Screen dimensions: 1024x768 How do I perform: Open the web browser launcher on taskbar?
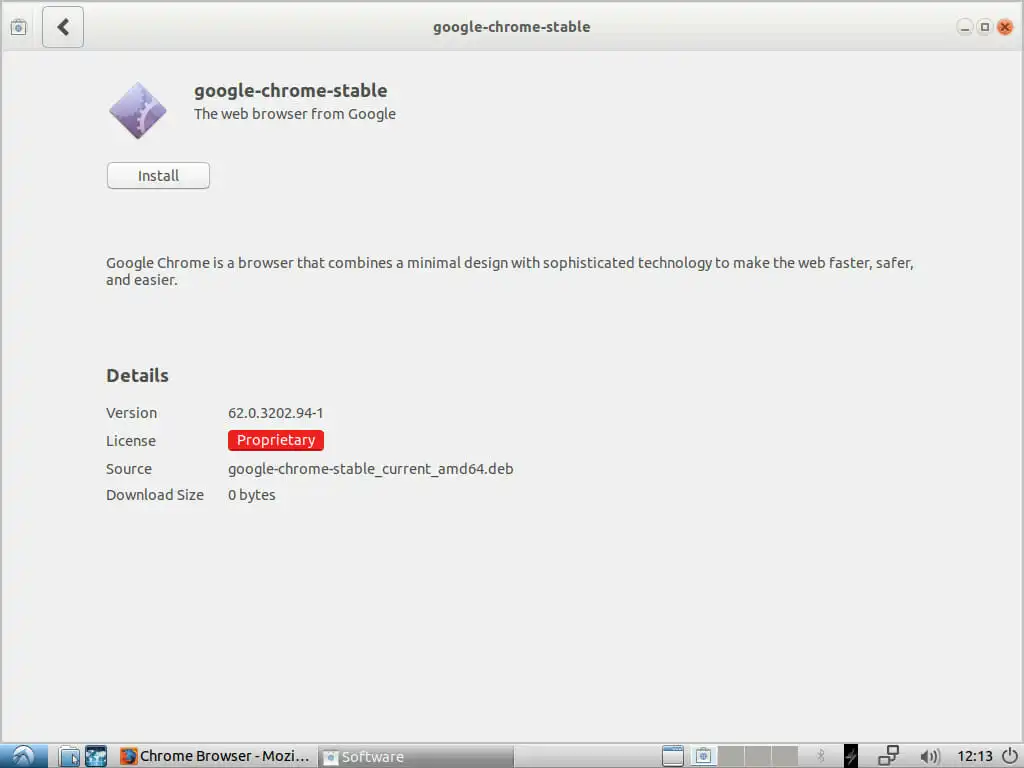tap(96, 756)
